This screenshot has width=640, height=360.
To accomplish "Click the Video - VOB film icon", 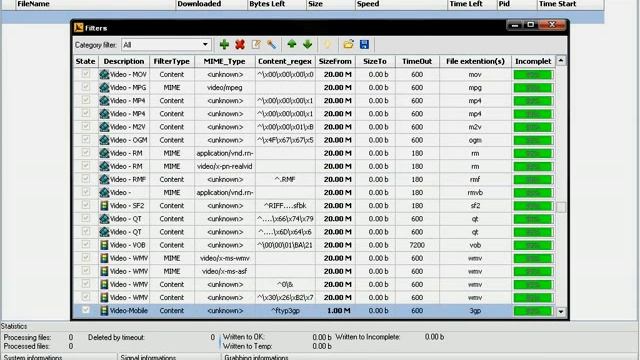I will [104, 245].
